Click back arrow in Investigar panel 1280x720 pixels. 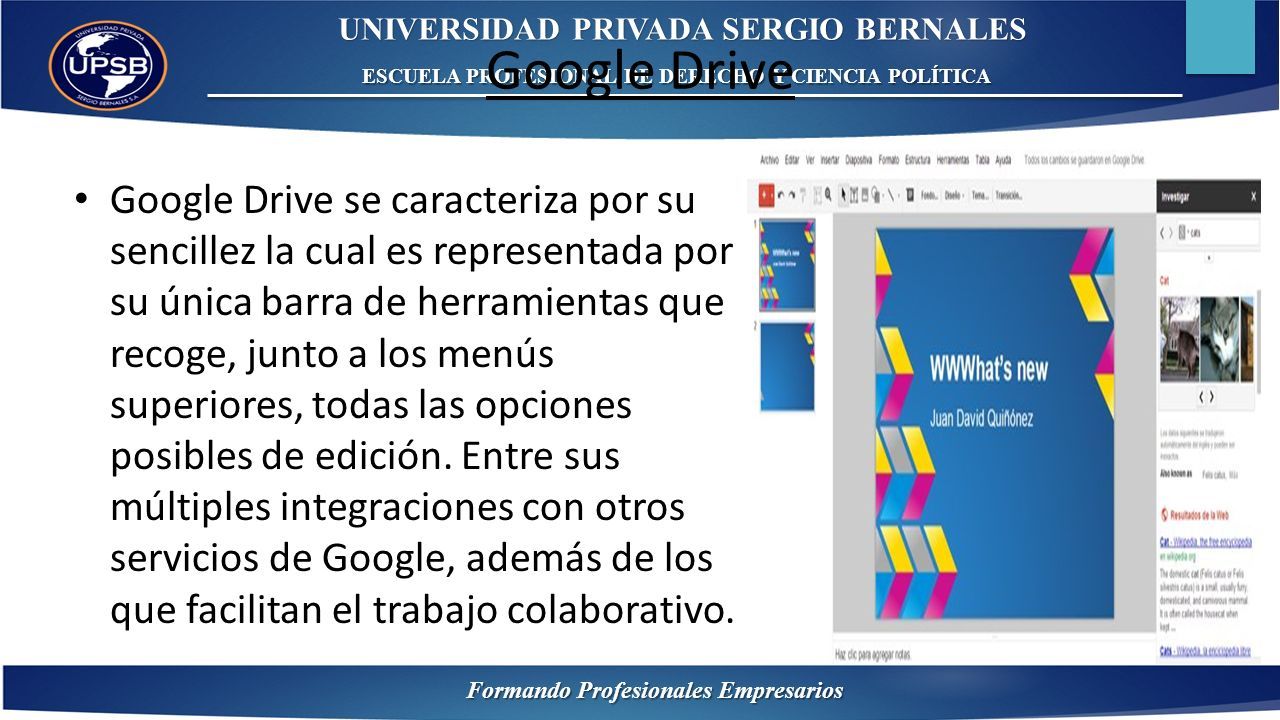(1162, 233)
